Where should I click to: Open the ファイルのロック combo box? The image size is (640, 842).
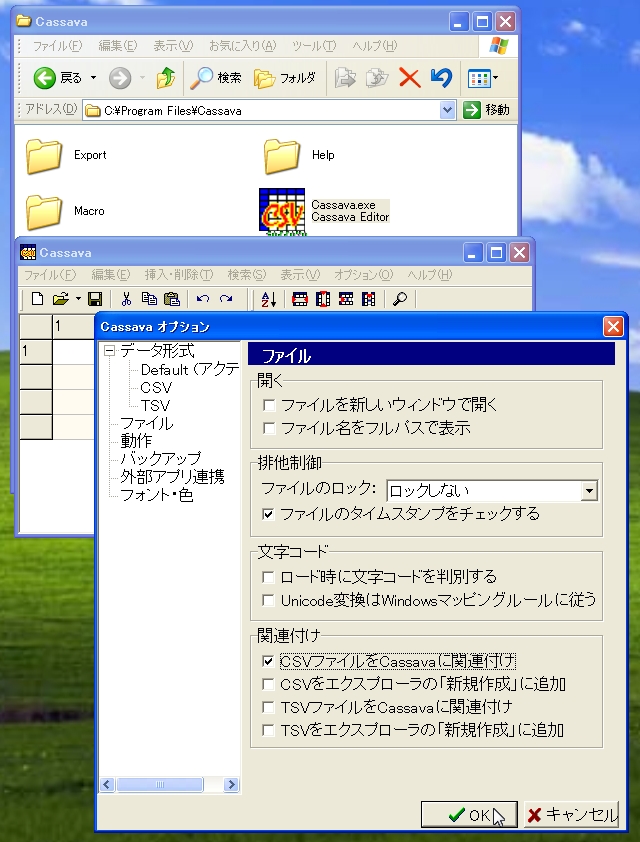point(589,491)
